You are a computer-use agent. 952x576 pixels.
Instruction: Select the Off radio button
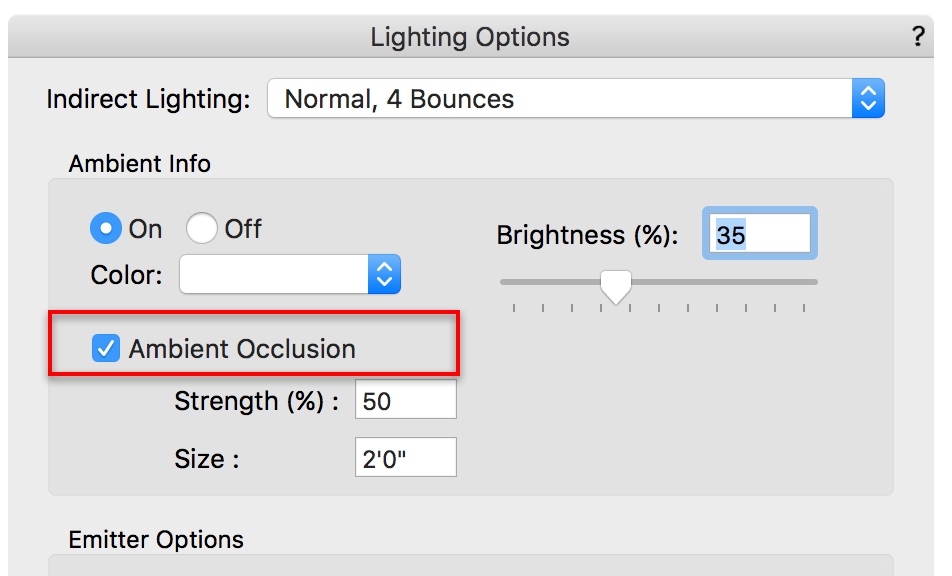click(201, 229)
